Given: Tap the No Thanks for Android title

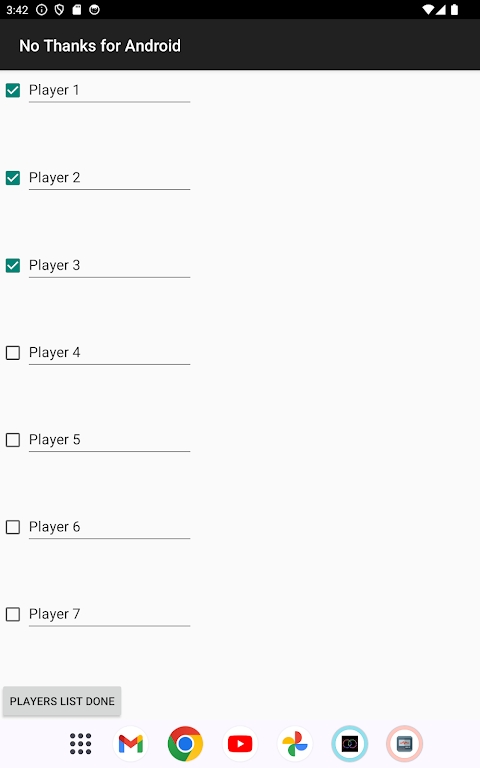Looking at the screenshot, I should pos(100,46).
